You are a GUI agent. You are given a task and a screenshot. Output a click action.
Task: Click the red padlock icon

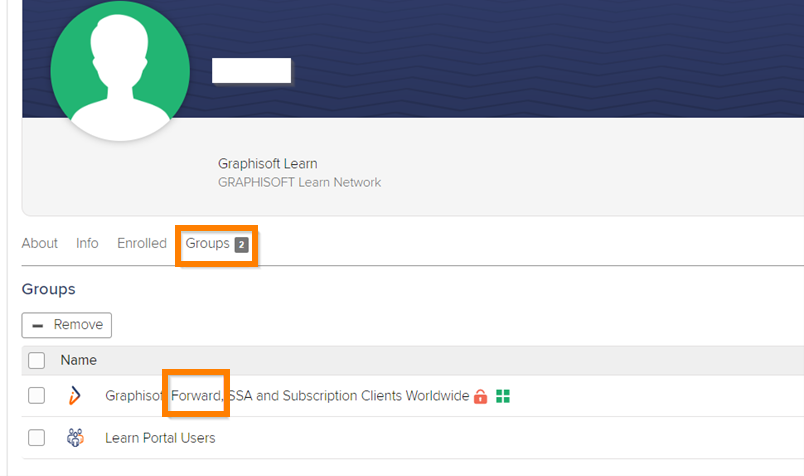point(480,396)
